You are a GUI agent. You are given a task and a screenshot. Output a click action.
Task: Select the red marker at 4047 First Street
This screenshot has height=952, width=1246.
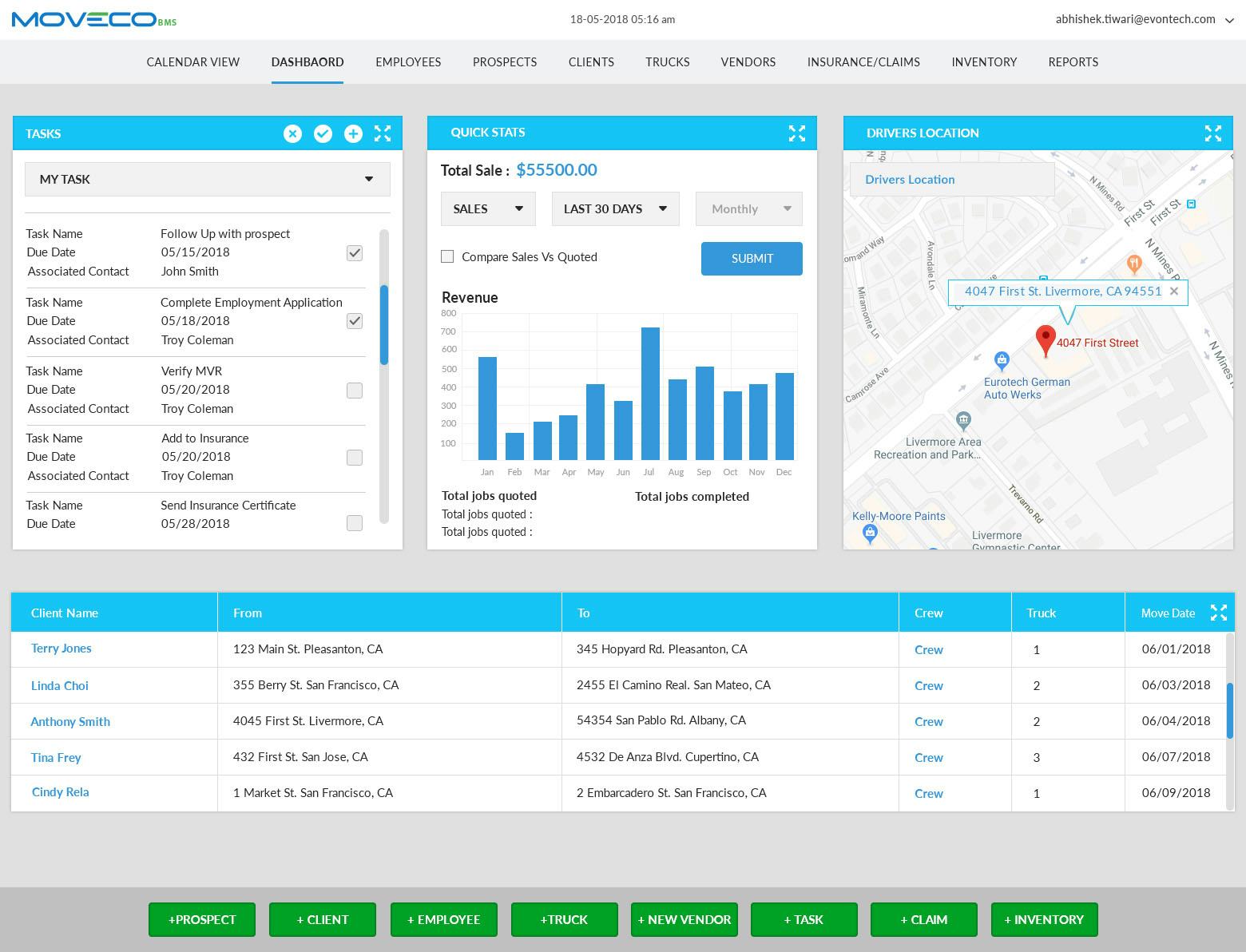pos(1045,341)
